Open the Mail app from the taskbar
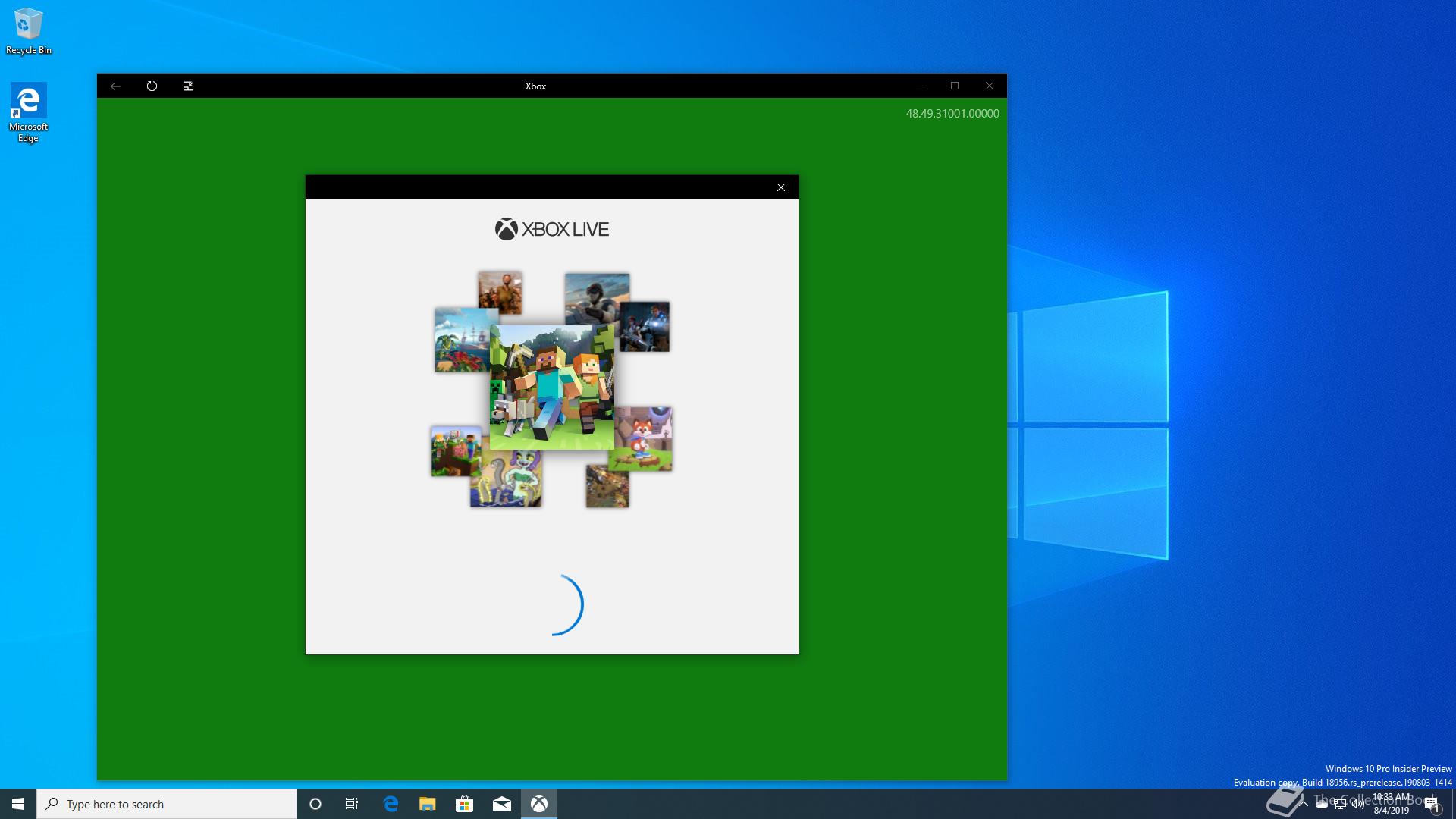Screen dimensions: 1456x819 tap(501, 804)
